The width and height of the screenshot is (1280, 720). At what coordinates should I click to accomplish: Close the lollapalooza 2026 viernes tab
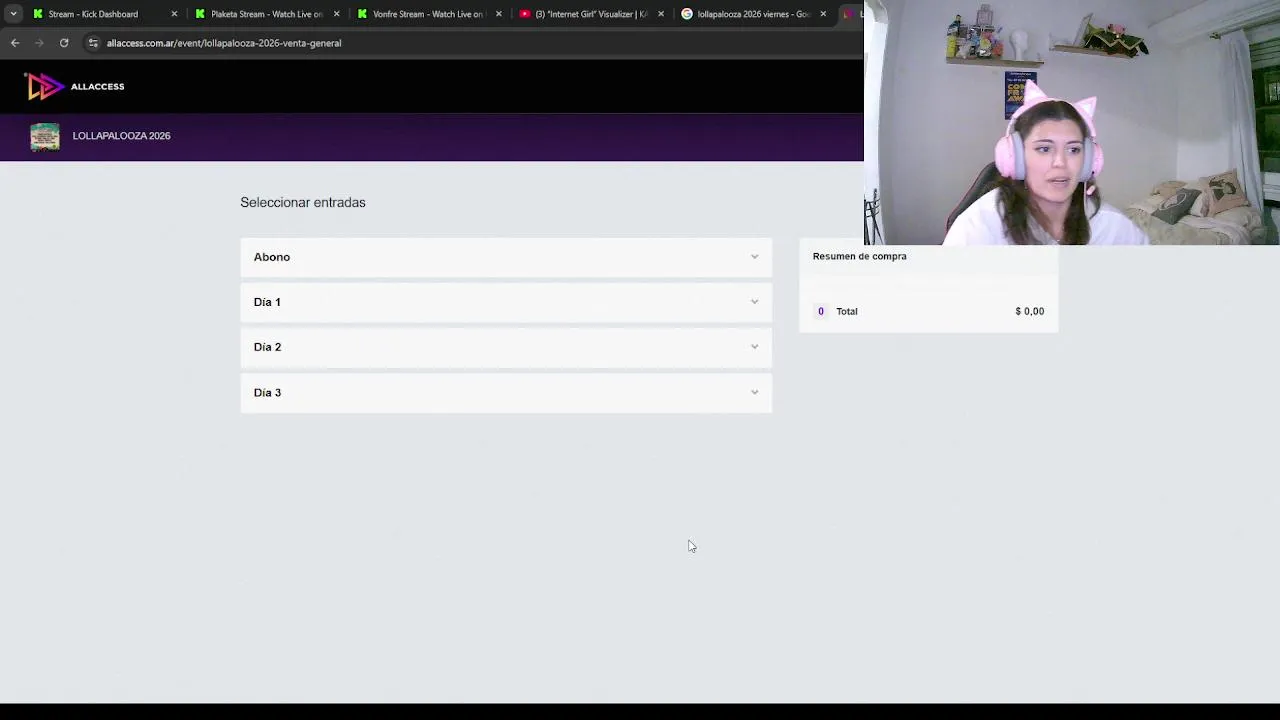pos(823,14)
